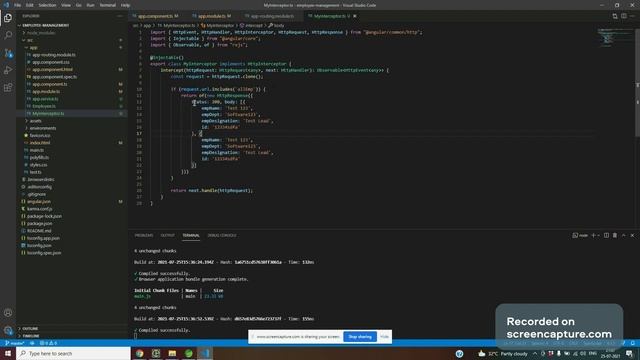Click the open changes icon in the editor title bar
The height and width of the screenshot is (360, 640).
[x=615, y=16]
